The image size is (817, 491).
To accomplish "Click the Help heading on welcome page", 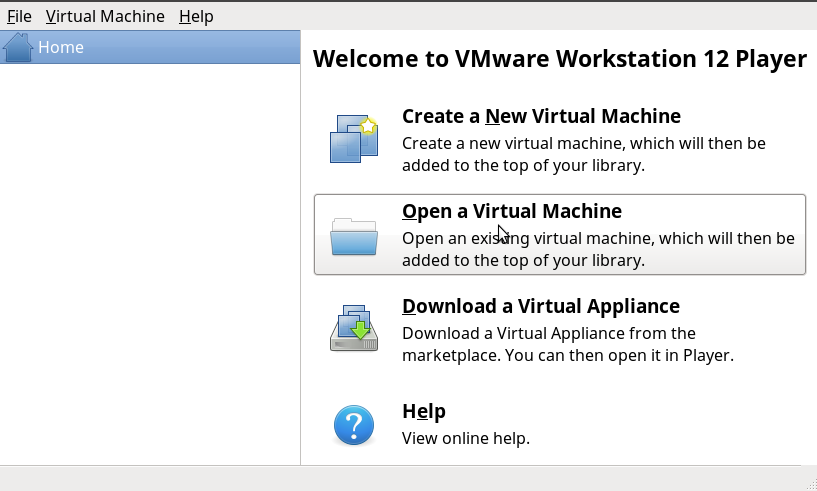I will [424, 411].
